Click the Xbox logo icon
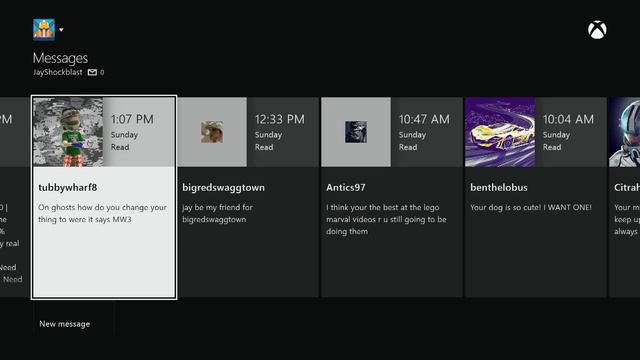Viewport: 640px width, 360px height. point(597,30)
